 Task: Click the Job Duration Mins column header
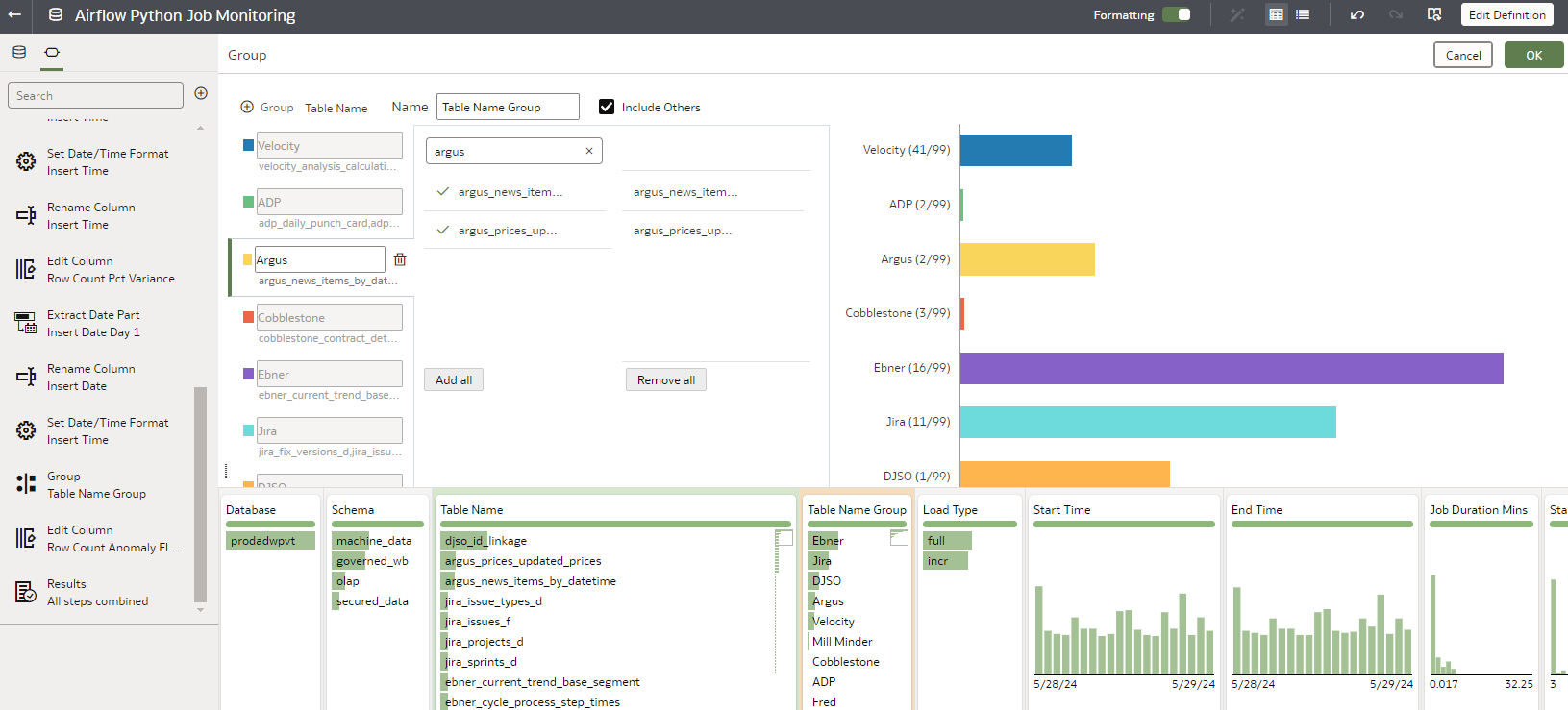[x=1478, y=510]
